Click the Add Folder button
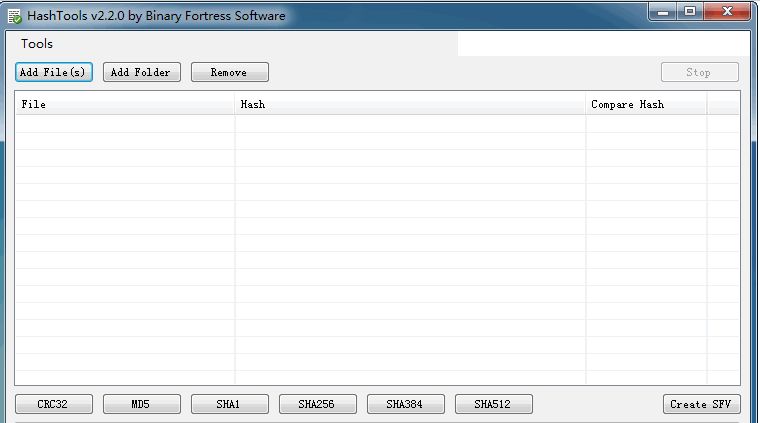This screenshot has height=423, width=760. [x=142, y=72]
